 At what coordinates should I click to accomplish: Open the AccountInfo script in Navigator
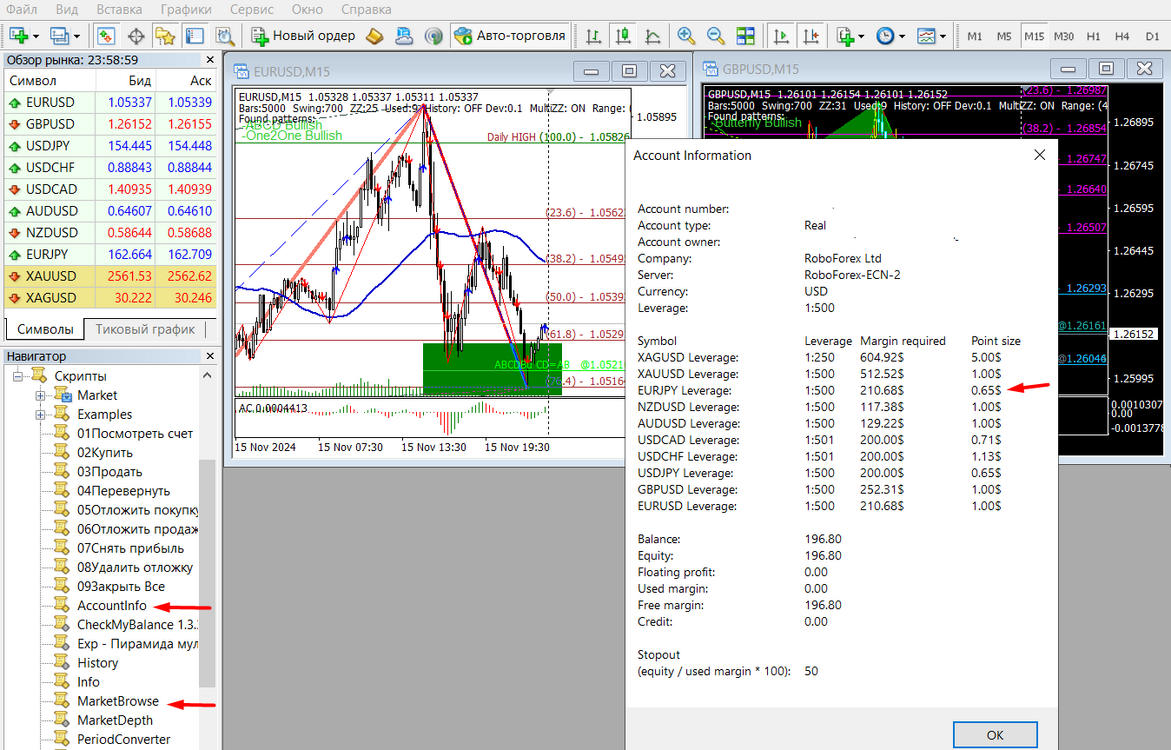click(112, 606)
